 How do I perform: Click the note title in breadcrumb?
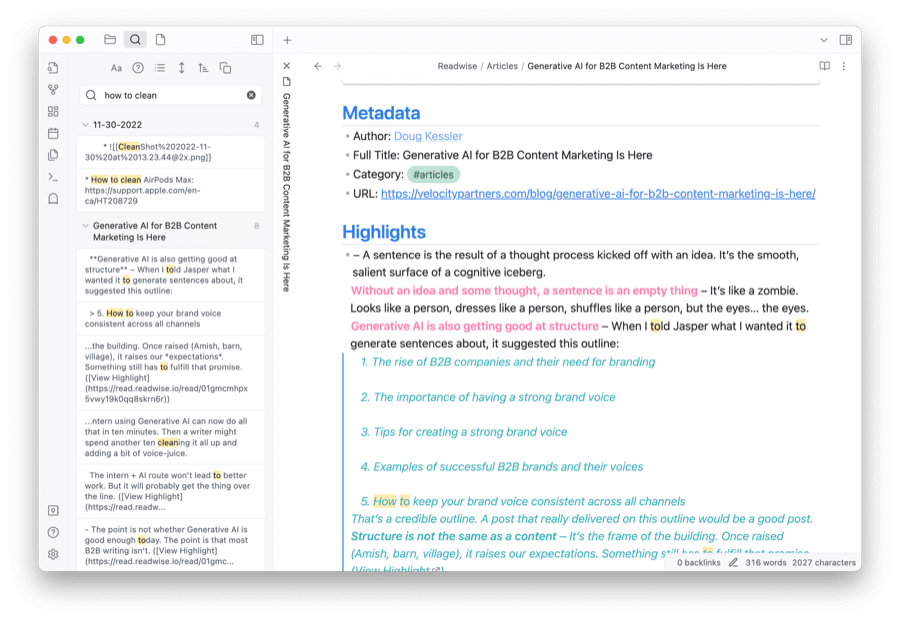coord(627,66)
